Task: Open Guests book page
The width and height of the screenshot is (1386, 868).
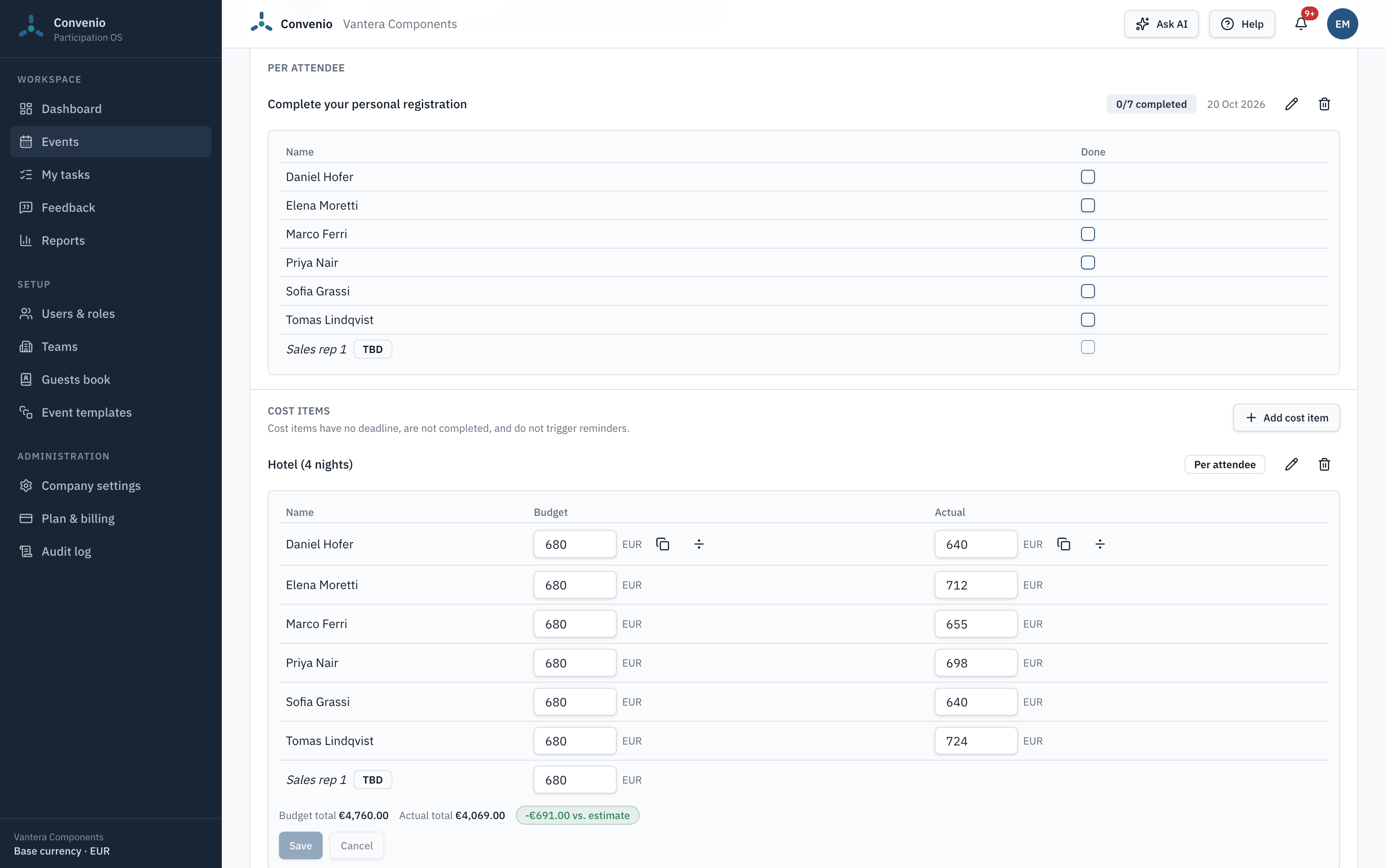Action: 111,379
